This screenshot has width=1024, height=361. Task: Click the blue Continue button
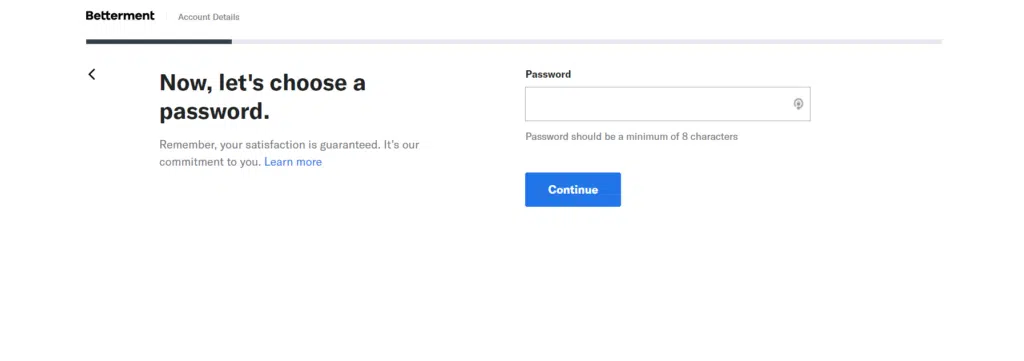pos(573,189)
